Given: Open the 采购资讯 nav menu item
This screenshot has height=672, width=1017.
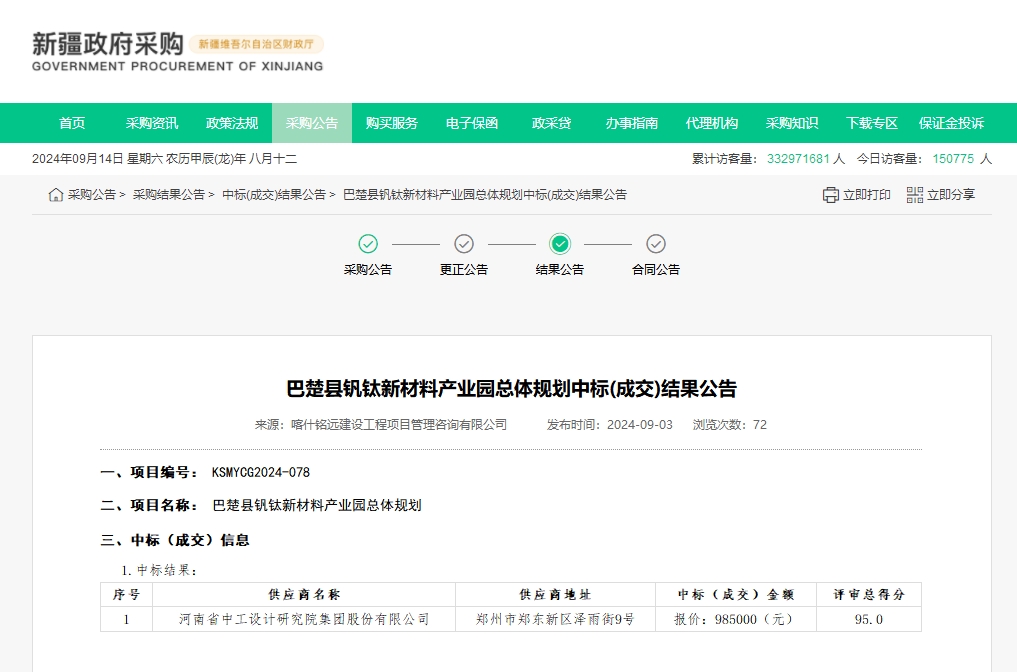Looking at the screenshot, I should pos(152,123).
